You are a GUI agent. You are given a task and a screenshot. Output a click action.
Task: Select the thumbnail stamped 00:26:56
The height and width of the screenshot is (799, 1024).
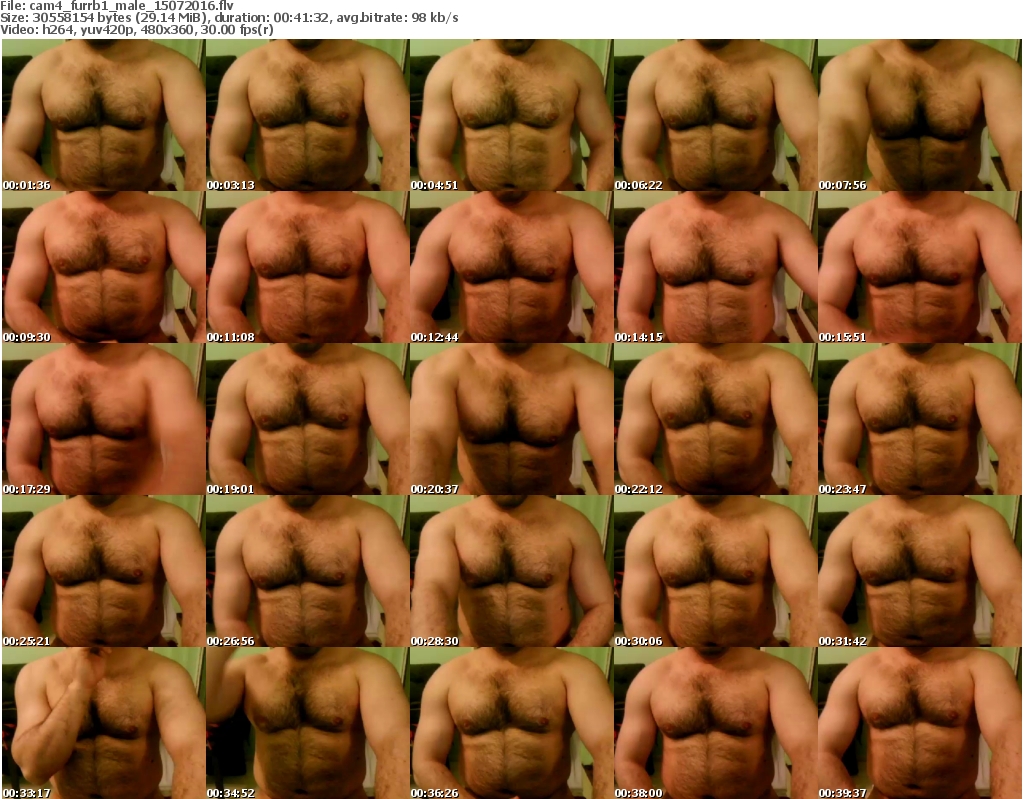click(308, 571)
